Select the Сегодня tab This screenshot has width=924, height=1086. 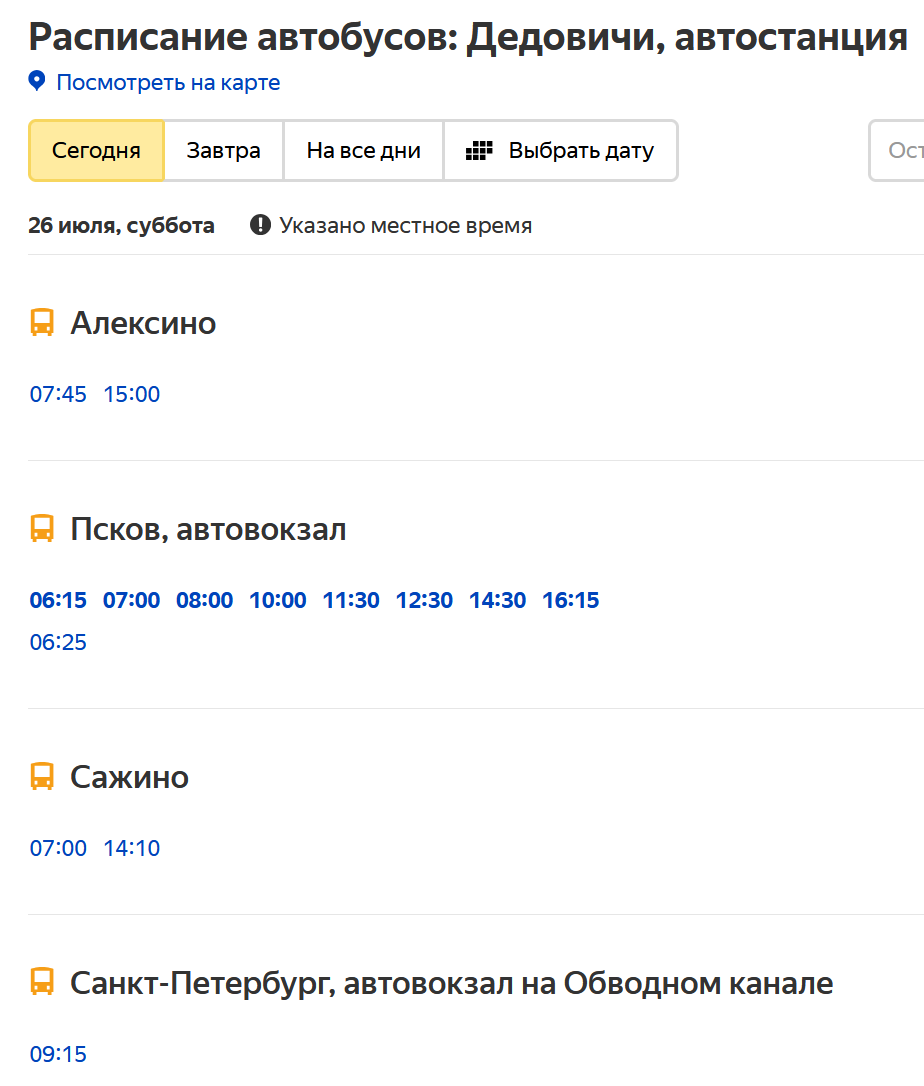click(x=96, y=151)
